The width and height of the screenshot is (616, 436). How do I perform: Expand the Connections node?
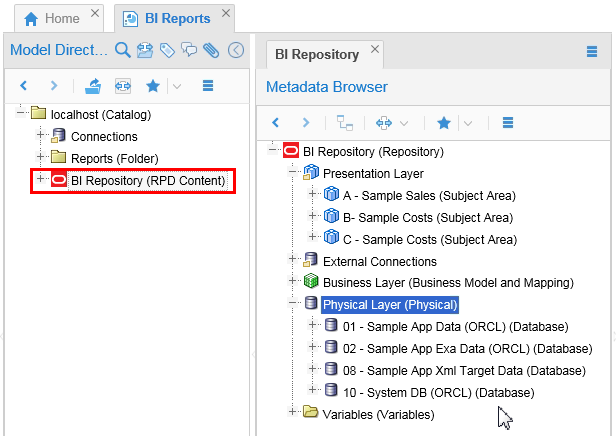tap(40, 135)
